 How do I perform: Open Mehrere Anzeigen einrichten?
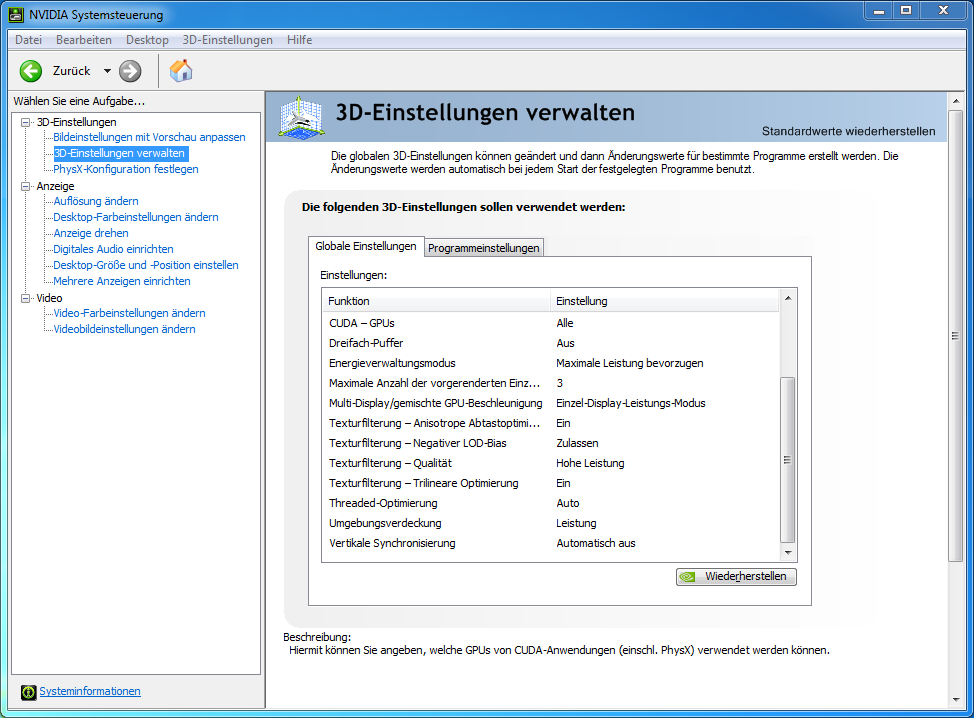click(122, 281)
